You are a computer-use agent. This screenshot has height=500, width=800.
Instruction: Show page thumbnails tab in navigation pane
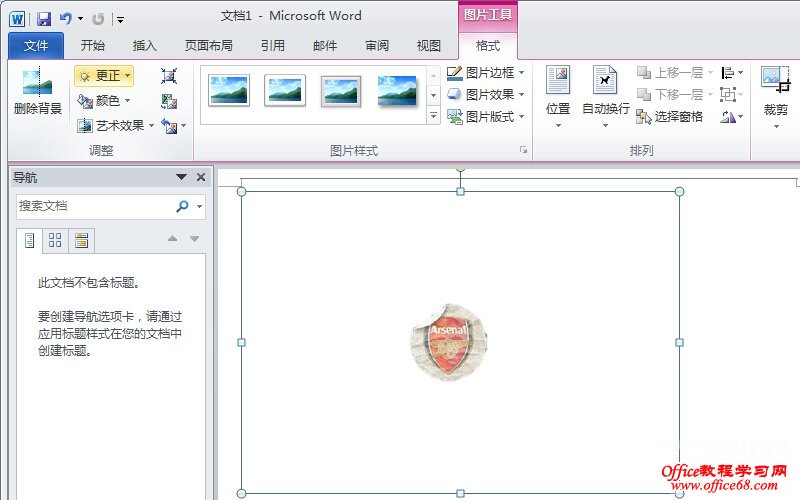[55, 240]
